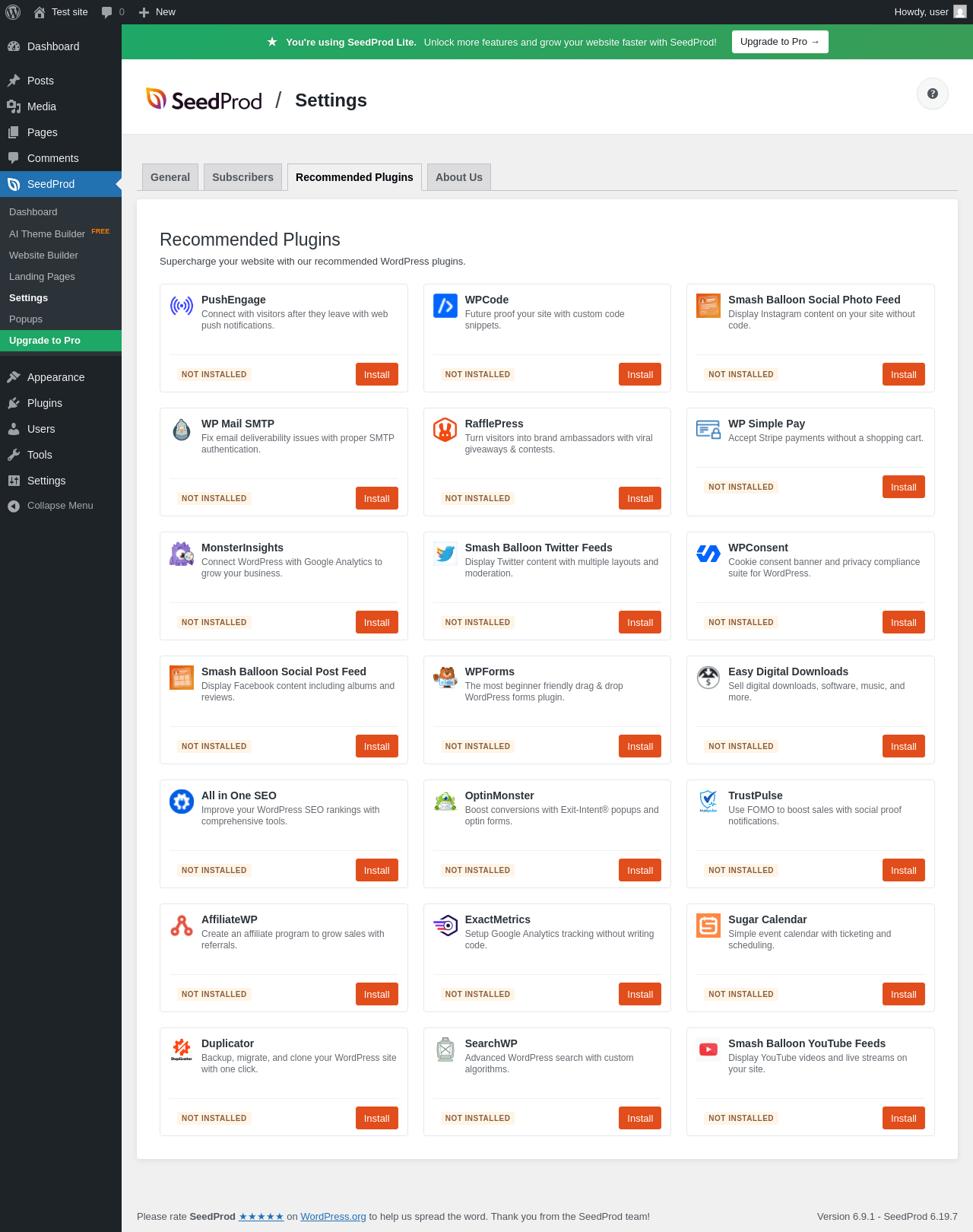The image size is (973, 1232).
Task: Open Popups submenu item
Action: coord(61,319)
